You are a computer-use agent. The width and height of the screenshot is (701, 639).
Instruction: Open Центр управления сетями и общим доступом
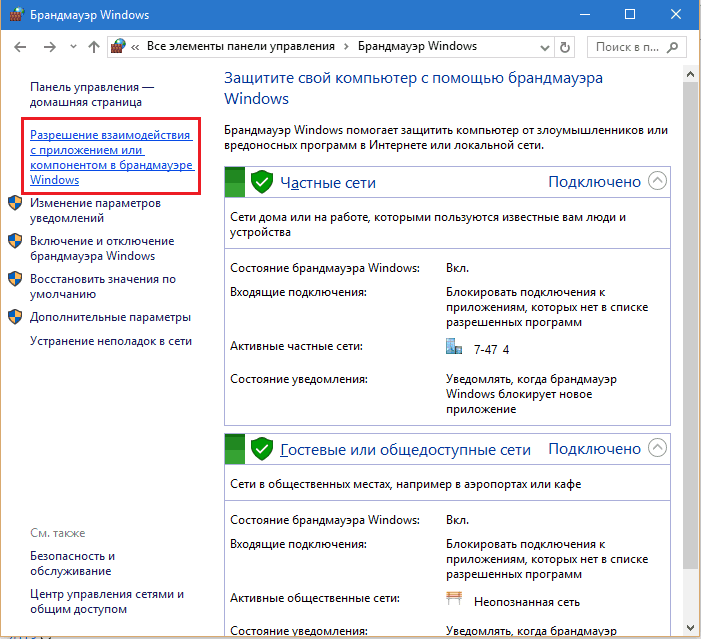coord(107,601)
